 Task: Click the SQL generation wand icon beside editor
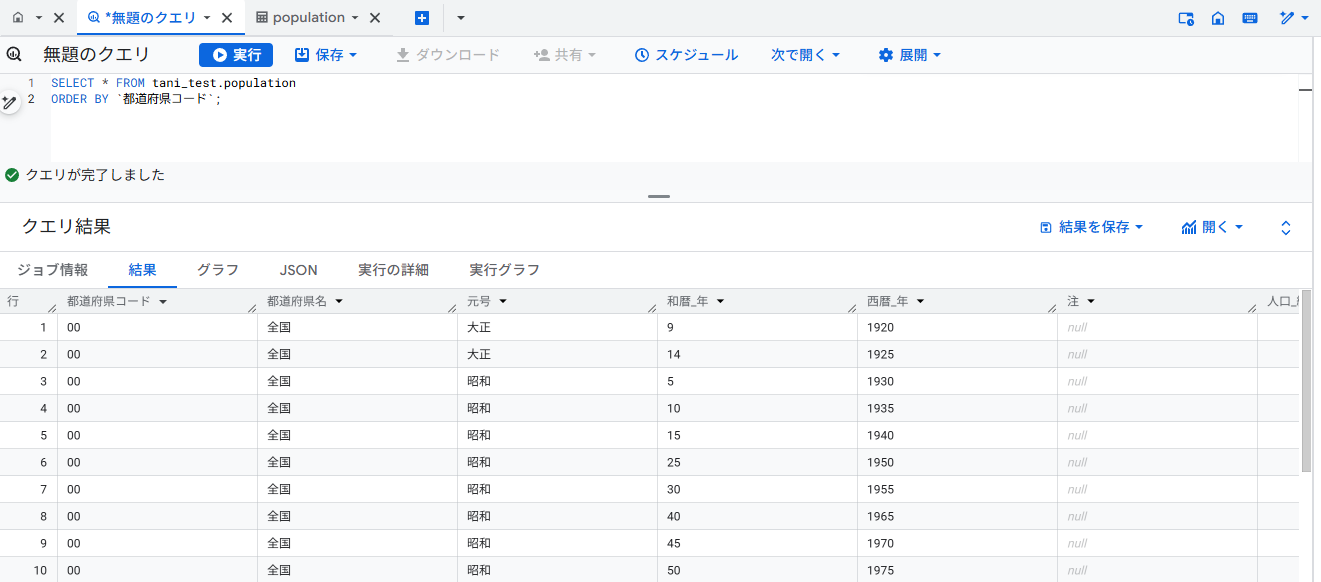(x=10, y=102)
